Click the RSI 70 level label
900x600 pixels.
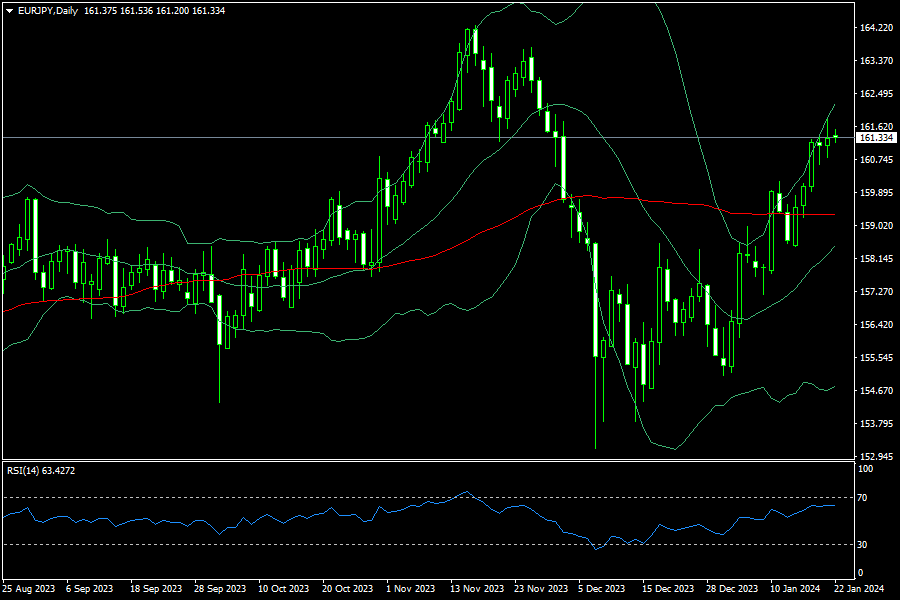pos(862,498)
